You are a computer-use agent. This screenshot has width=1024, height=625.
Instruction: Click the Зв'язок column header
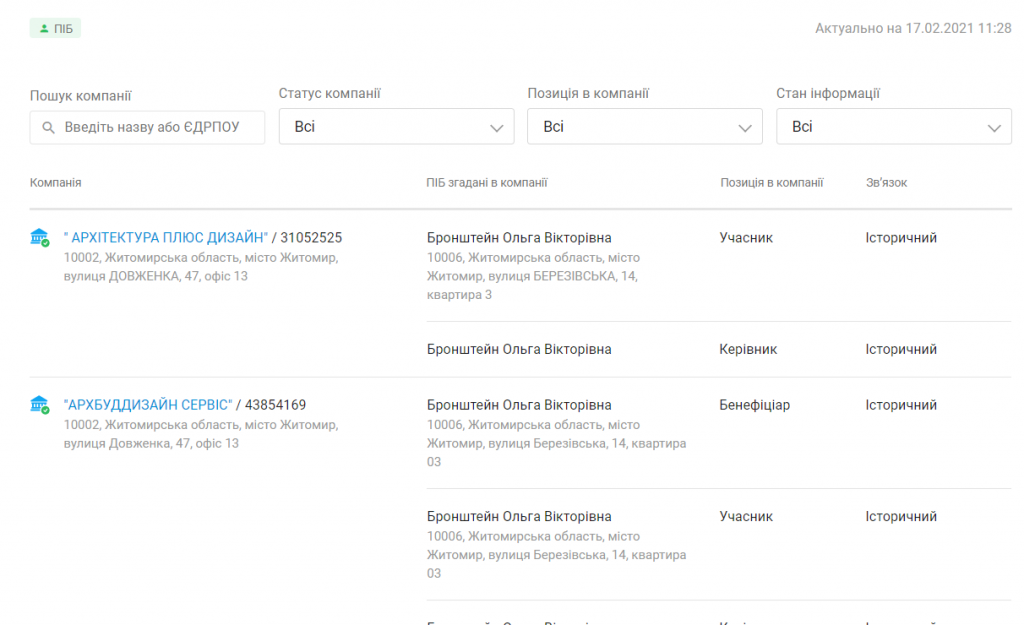tap(886, 183)
